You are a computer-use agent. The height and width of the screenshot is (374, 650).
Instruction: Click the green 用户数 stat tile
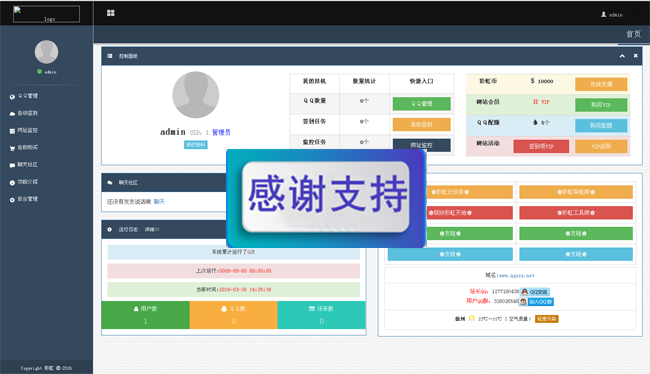[x=146, y=315]
